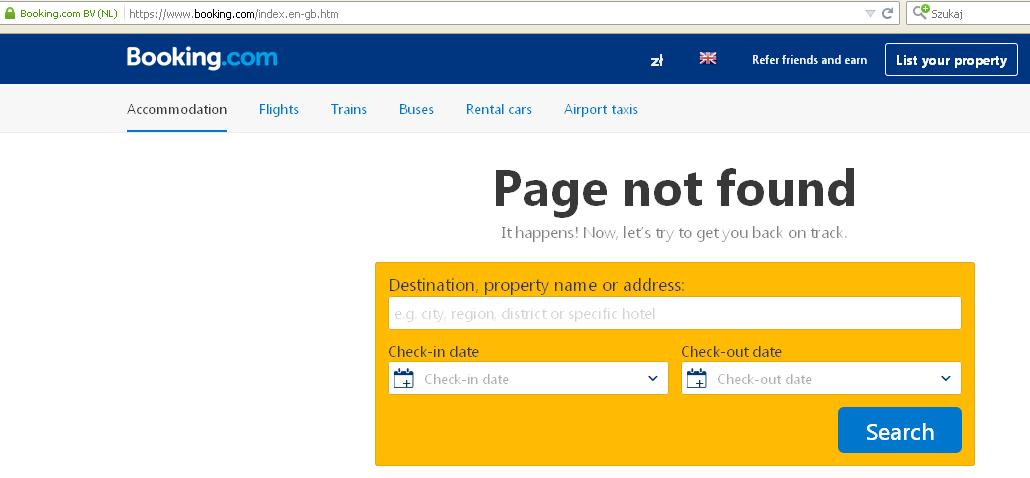Open the Buses tab

click(416, 110)
